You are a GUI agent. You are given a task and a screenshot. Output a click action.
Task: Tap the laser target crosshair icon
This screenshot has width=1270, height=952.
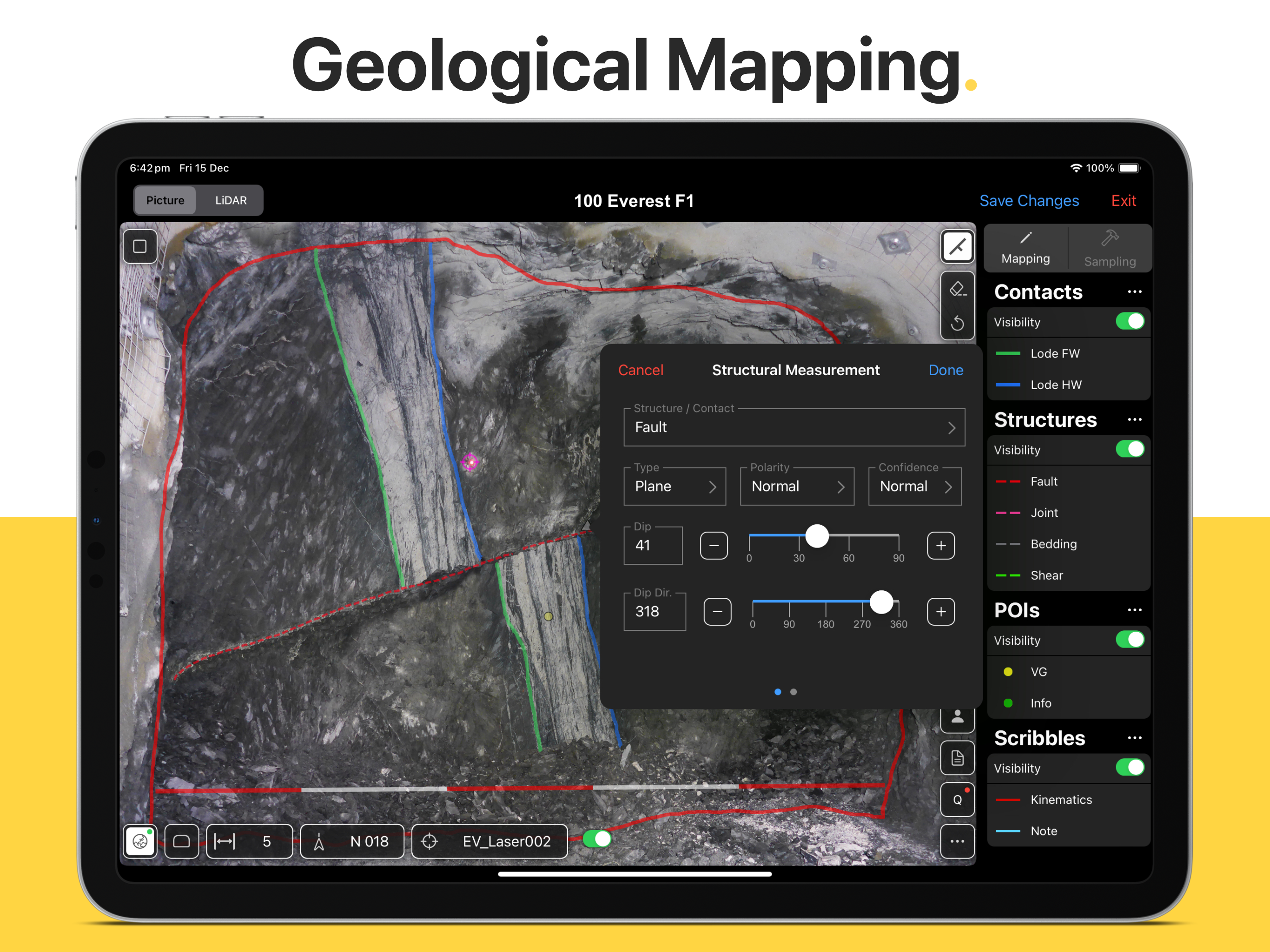coord(430,841)
